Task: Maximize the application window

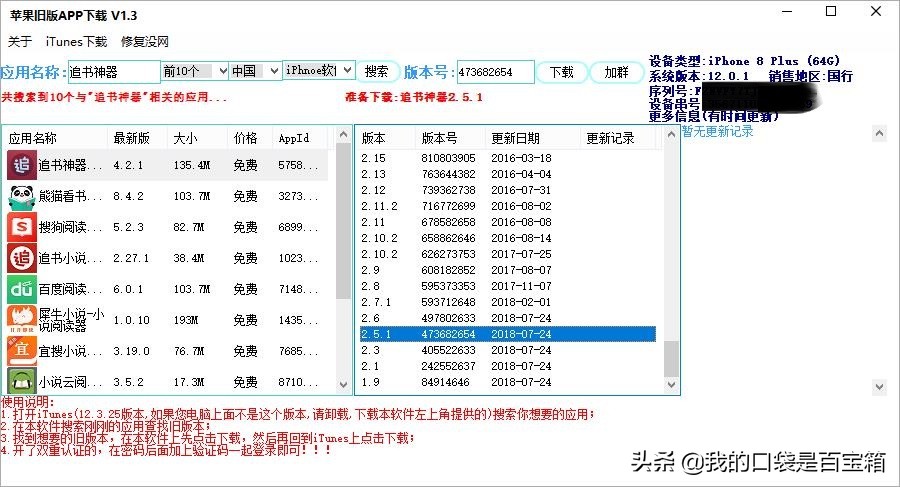Action: pos(831,11)
